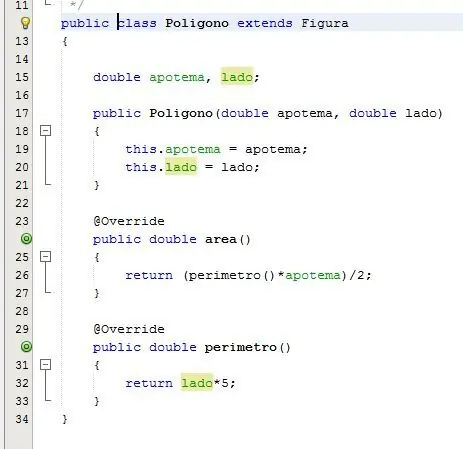
Task: Click the lightbulb hint icon in gutter
Action: click(x=26, y=23)
